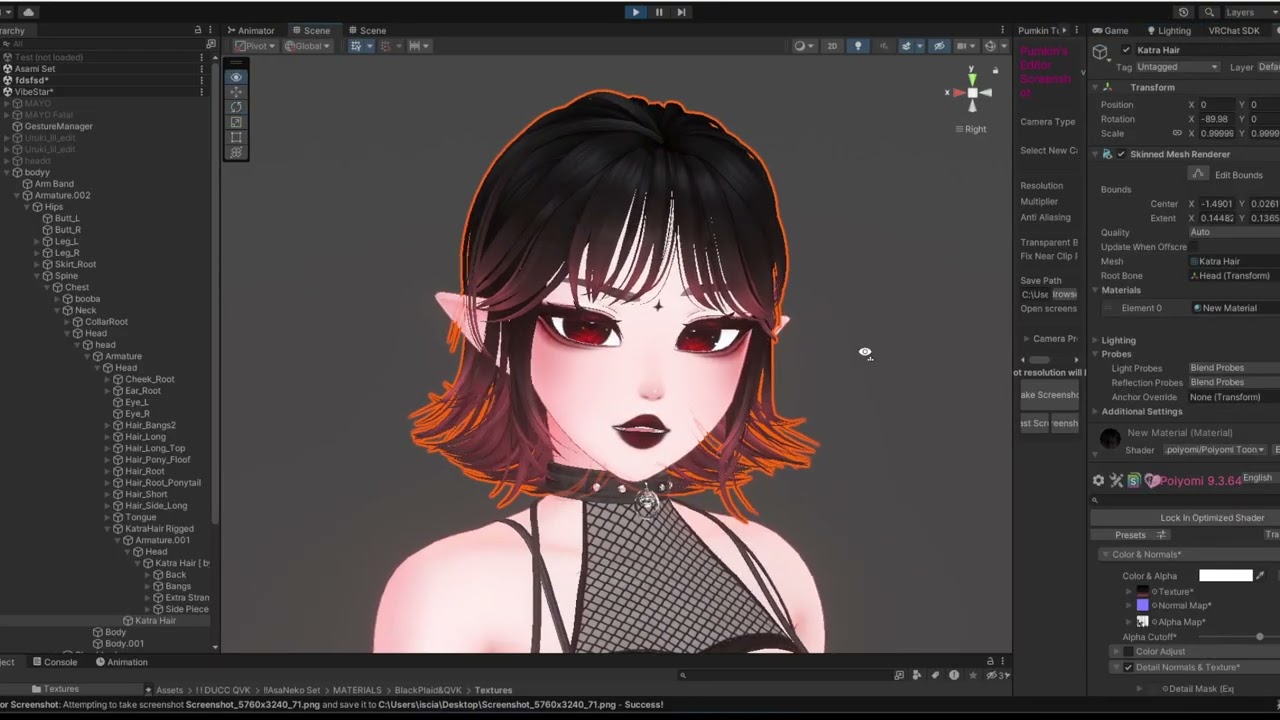Toggle scene lighting bulb icon

pos(858,46)
